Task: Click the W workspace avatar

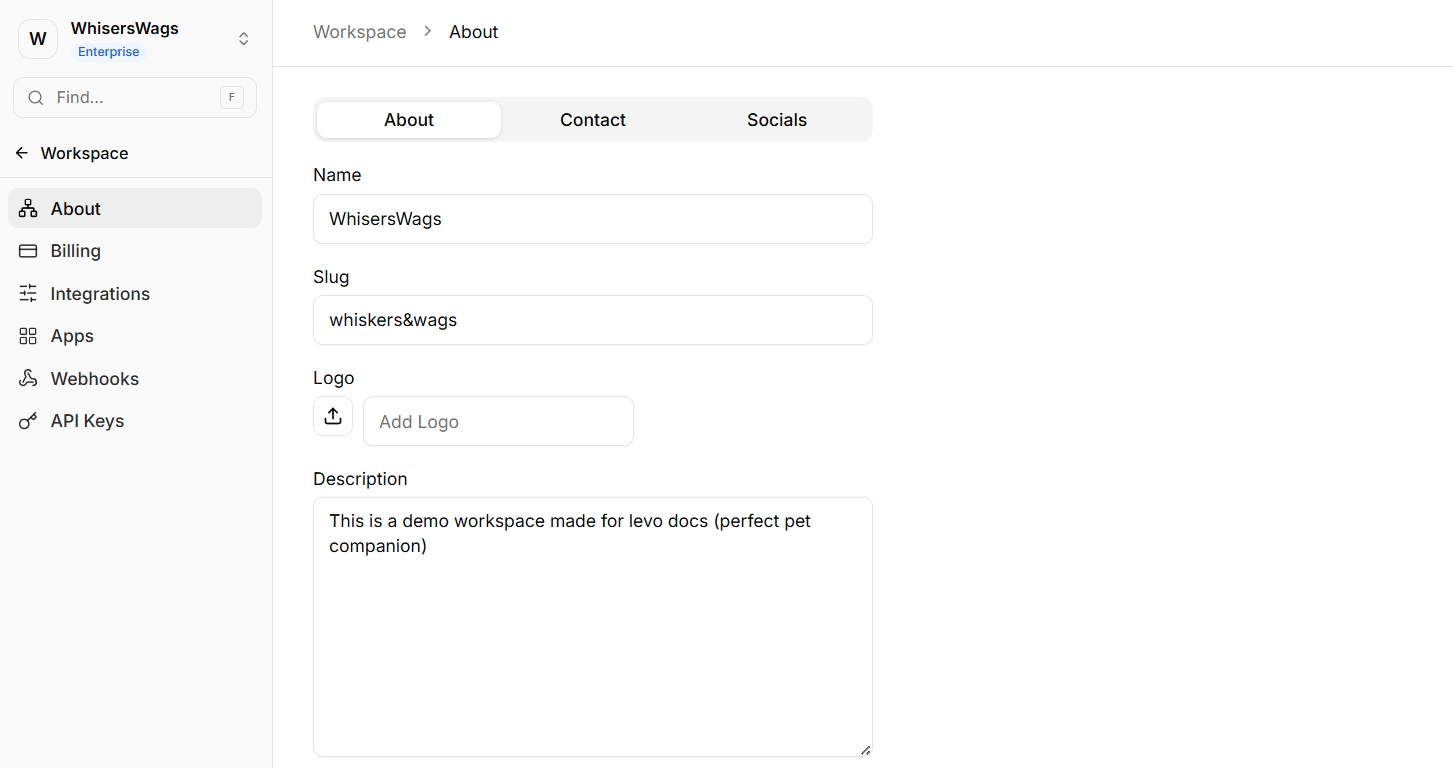Action: 38,39
